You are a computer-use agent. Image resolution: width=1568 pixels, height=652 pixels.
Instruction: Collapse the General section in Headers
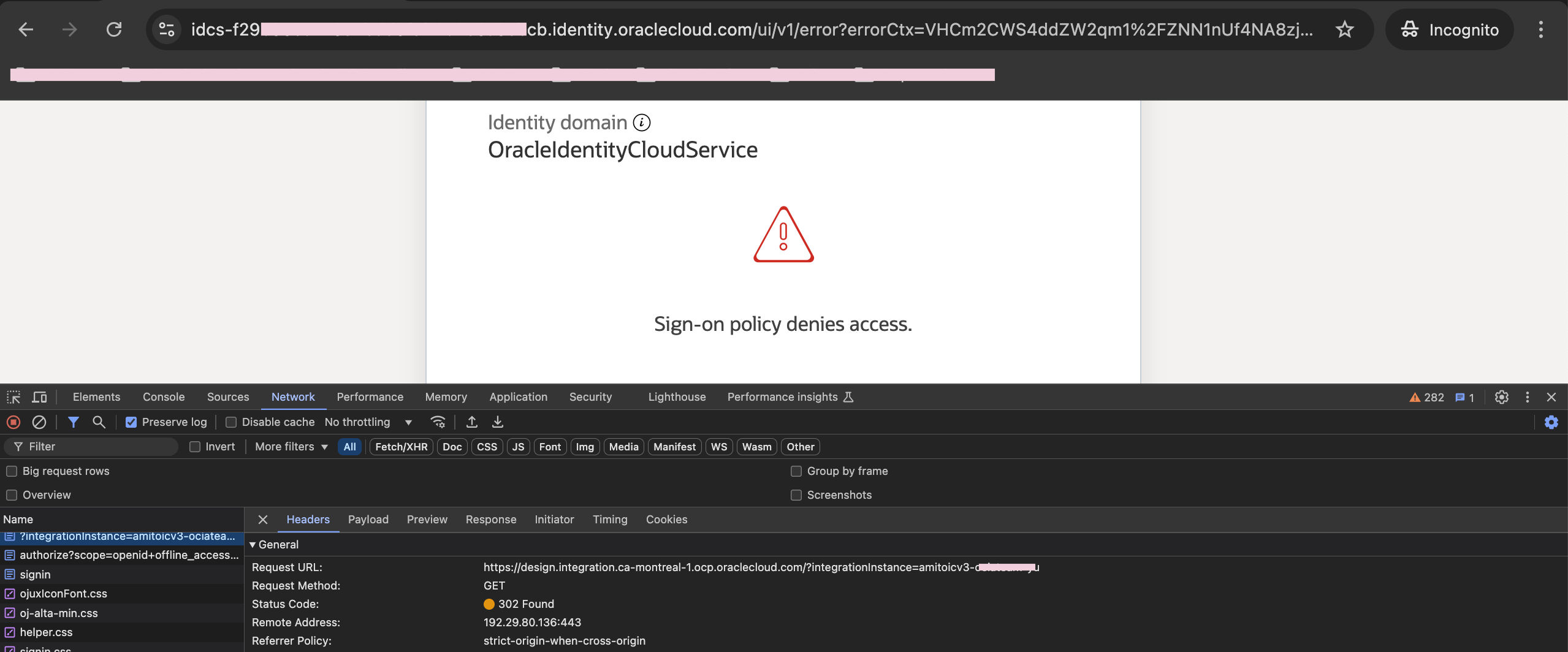tap(253, 544)
